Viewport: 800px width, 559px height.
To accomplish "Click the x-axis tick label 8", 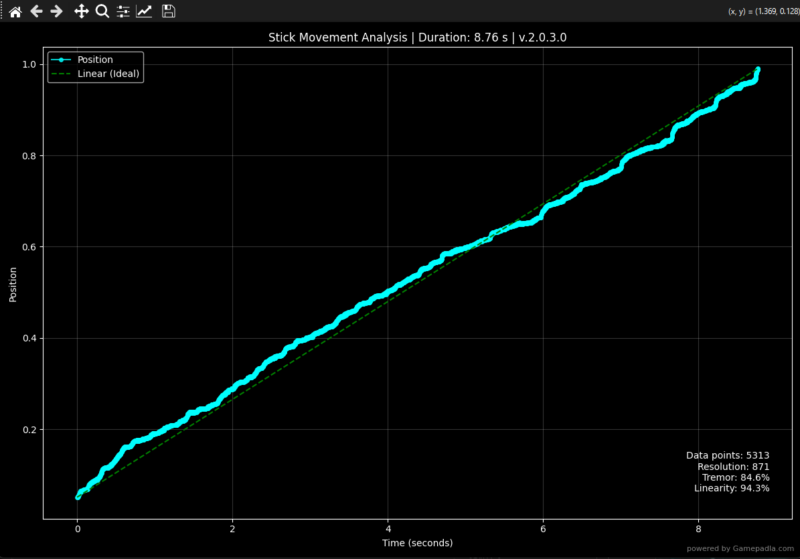I will (x=698, y=529).
